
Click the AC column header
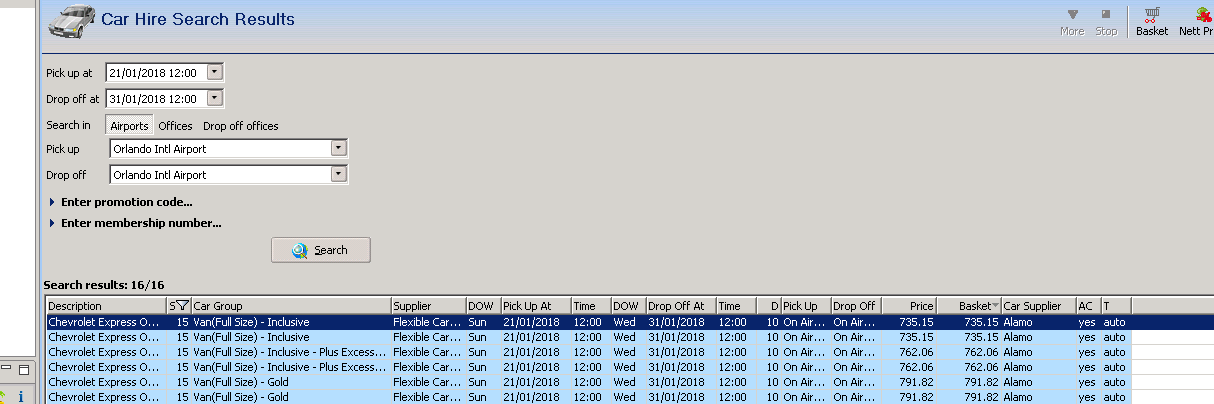pyautogui.click(x=1088, y=306)
